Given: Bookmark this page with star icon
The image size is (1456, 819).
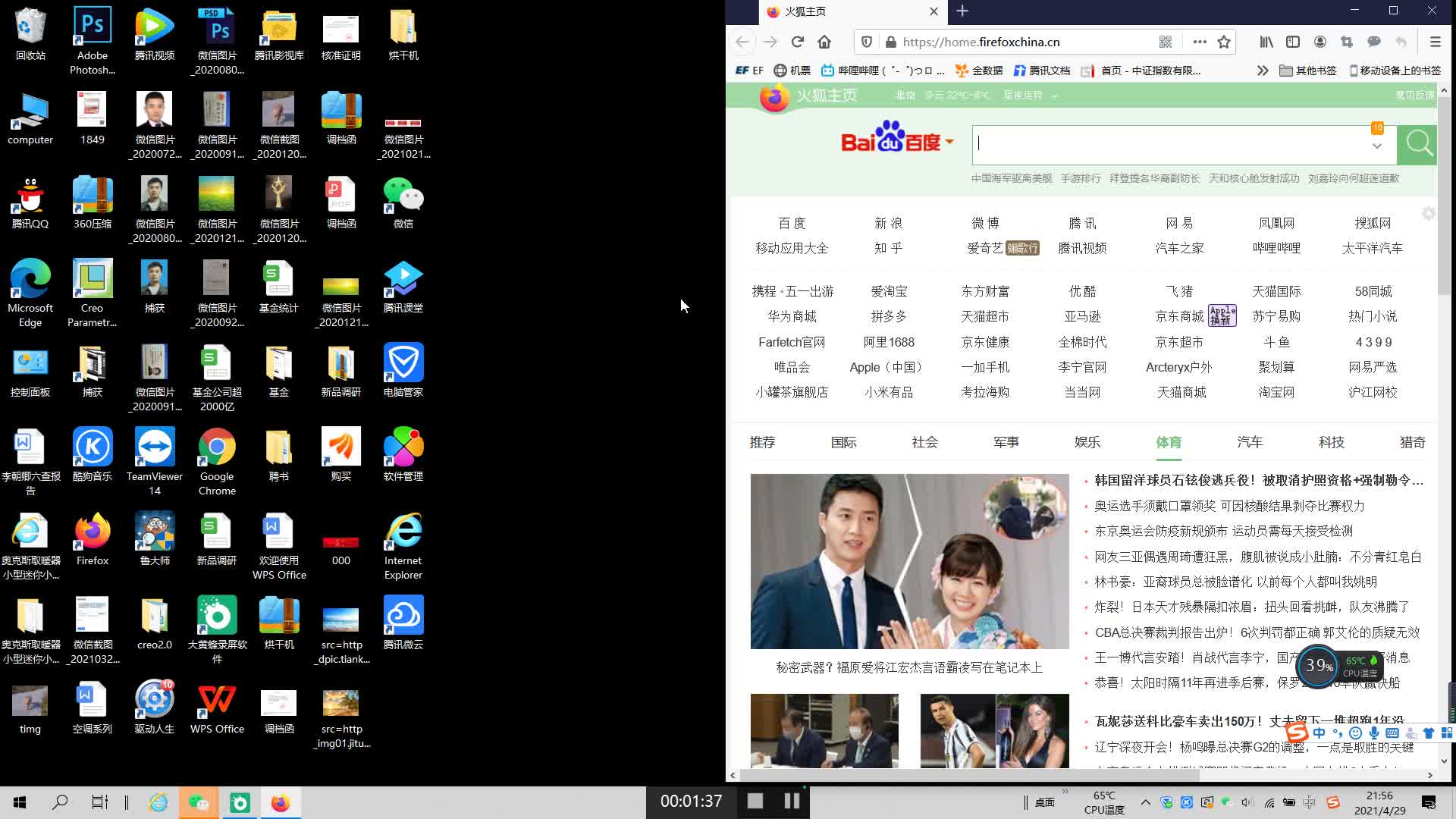Looking at the screenshot, I should [1224, 42].
